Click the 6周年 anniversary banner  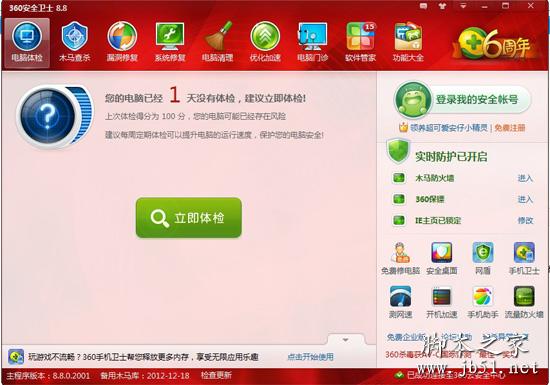pyautogui.click(x=495, y=45)
